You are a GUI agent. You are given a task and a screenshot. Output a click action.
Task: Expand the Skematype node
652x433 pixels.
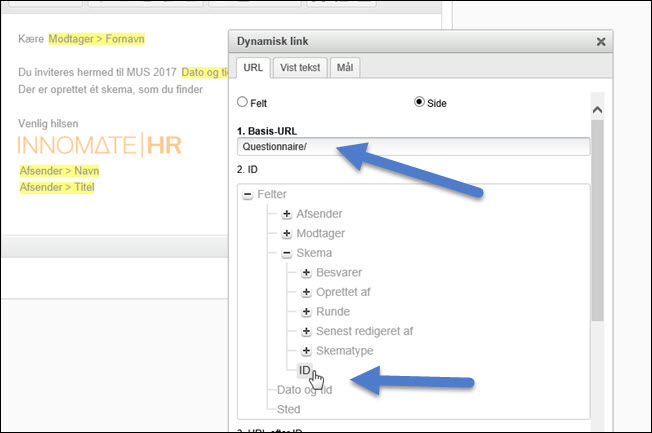pyautogui.click(x=306, y=350)
